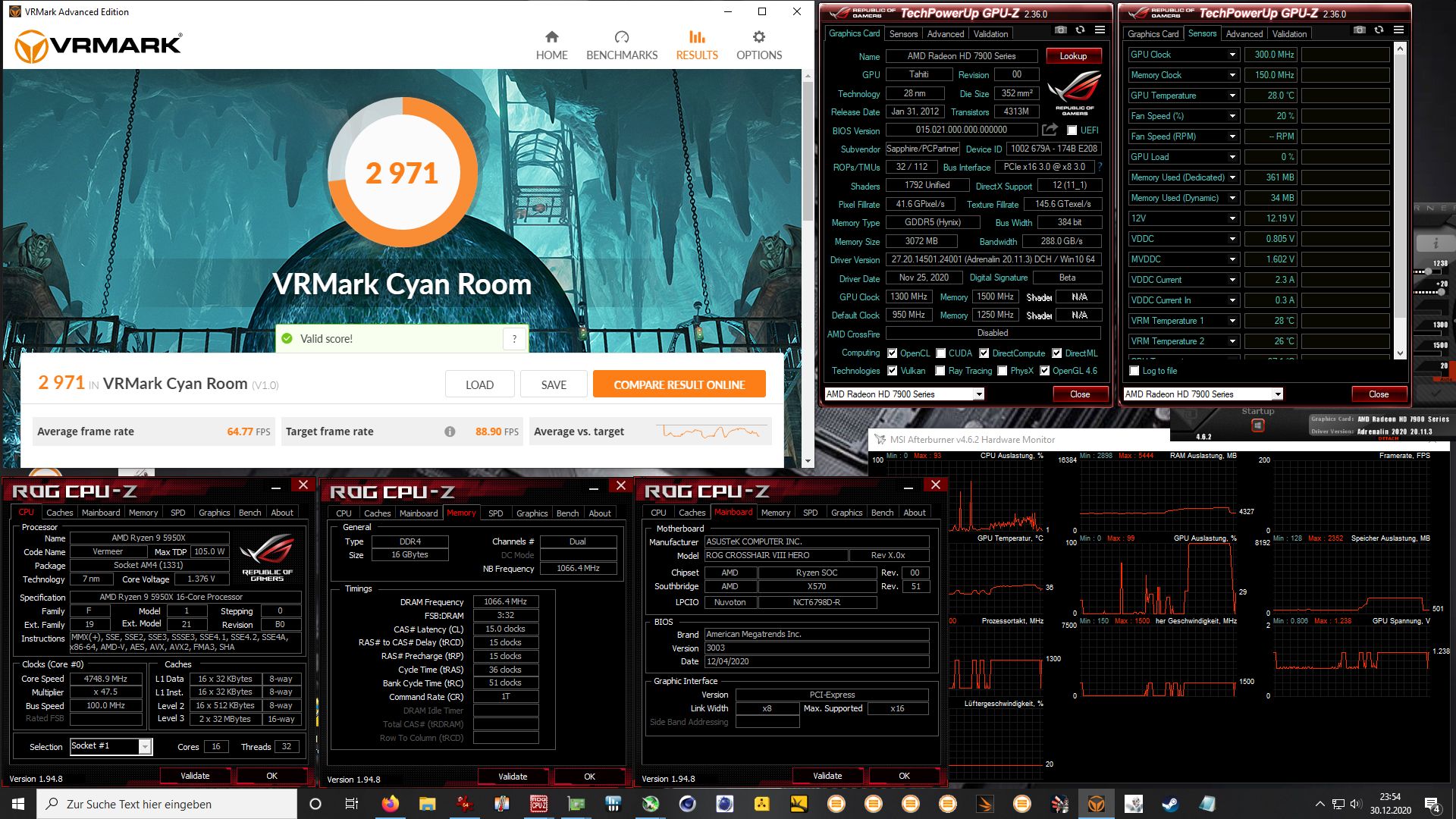Click the help question mark next to Valid score
The height and width of the screenshot is (819, 1456).
[514, 339]
